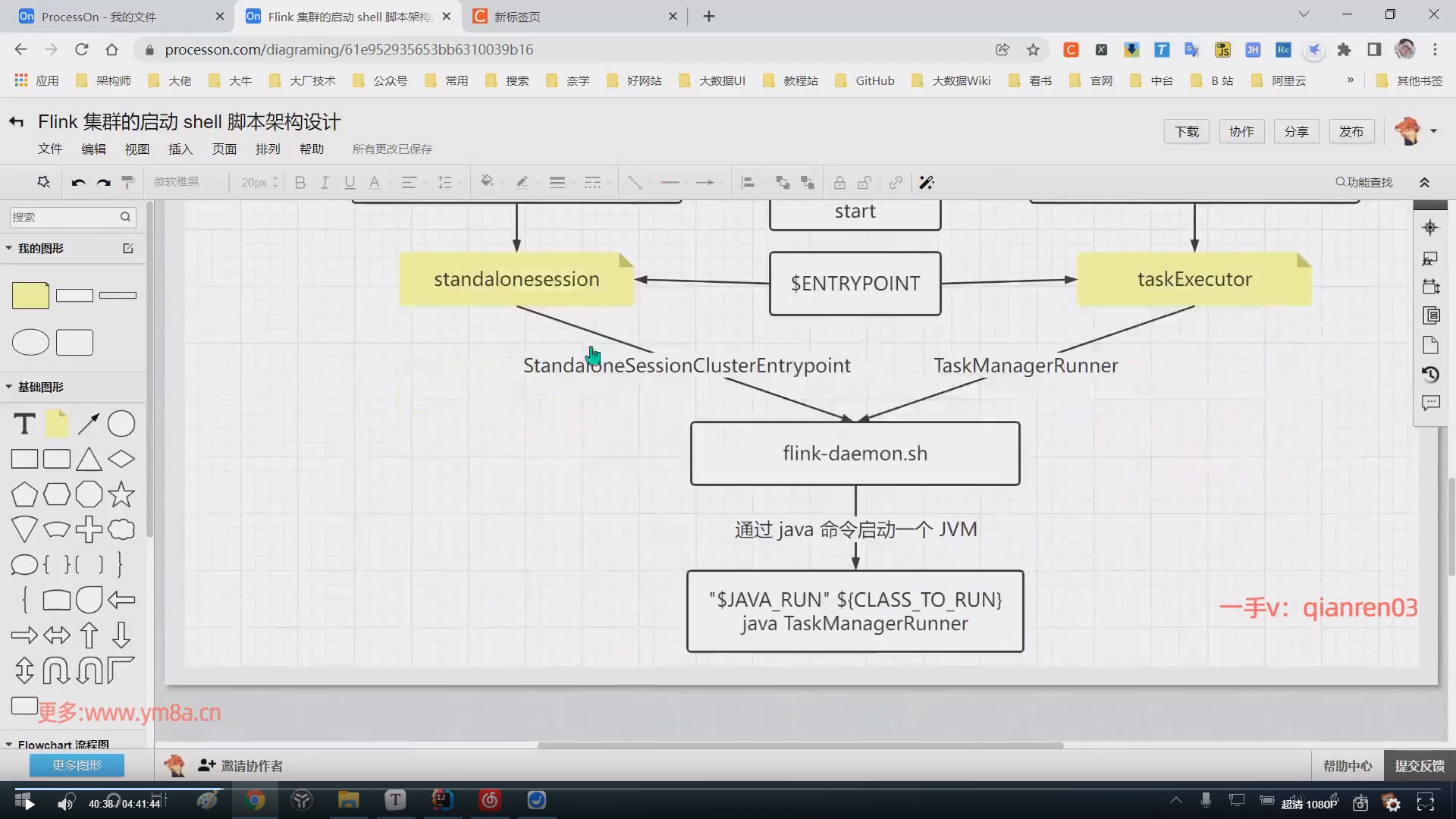
Task: Click the fill color bucket icon
Action: click(x=487, y=182)
